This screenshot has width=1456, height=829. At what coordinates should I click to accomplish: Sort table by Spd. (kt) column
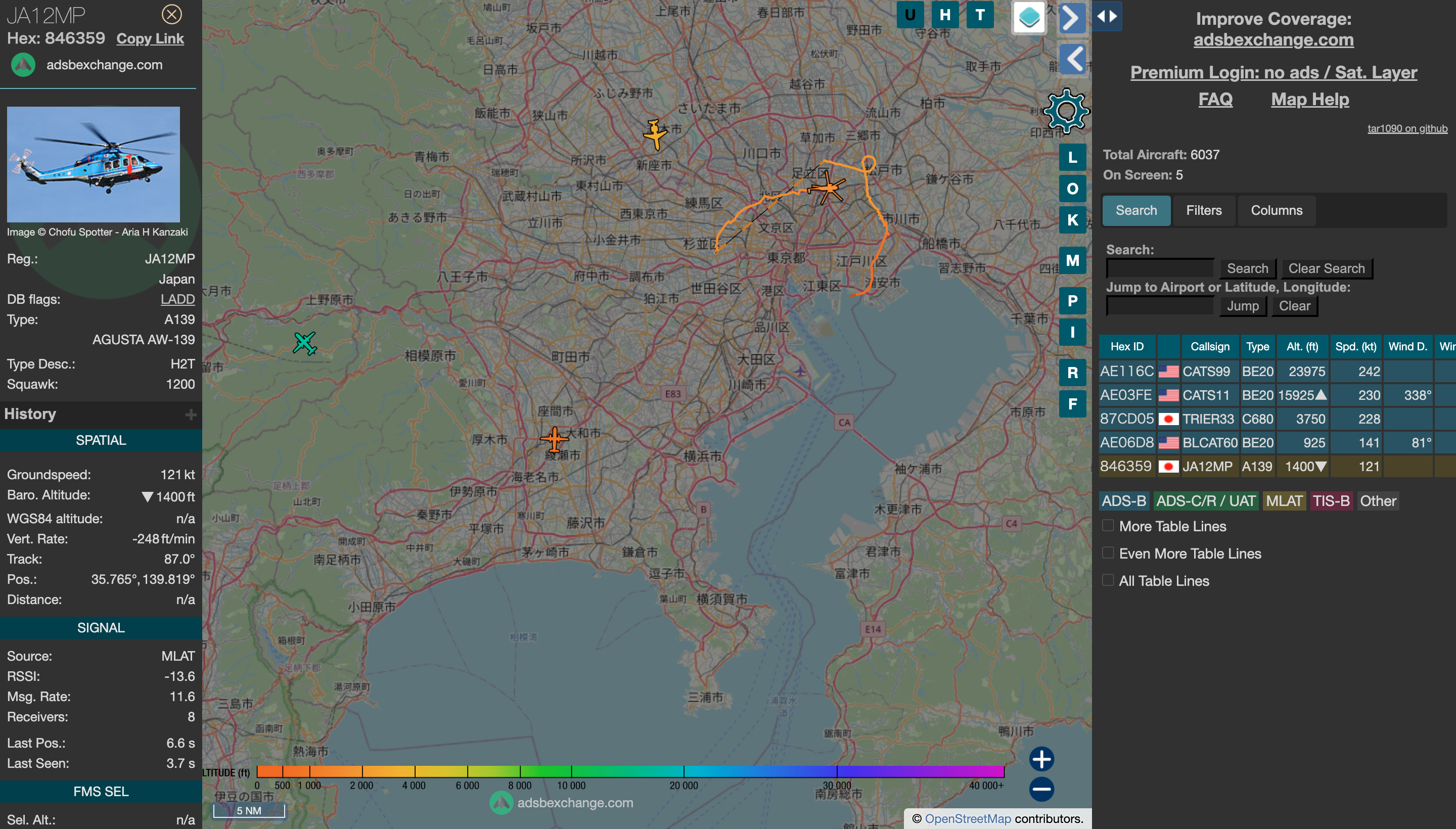tap(1355, 347)
